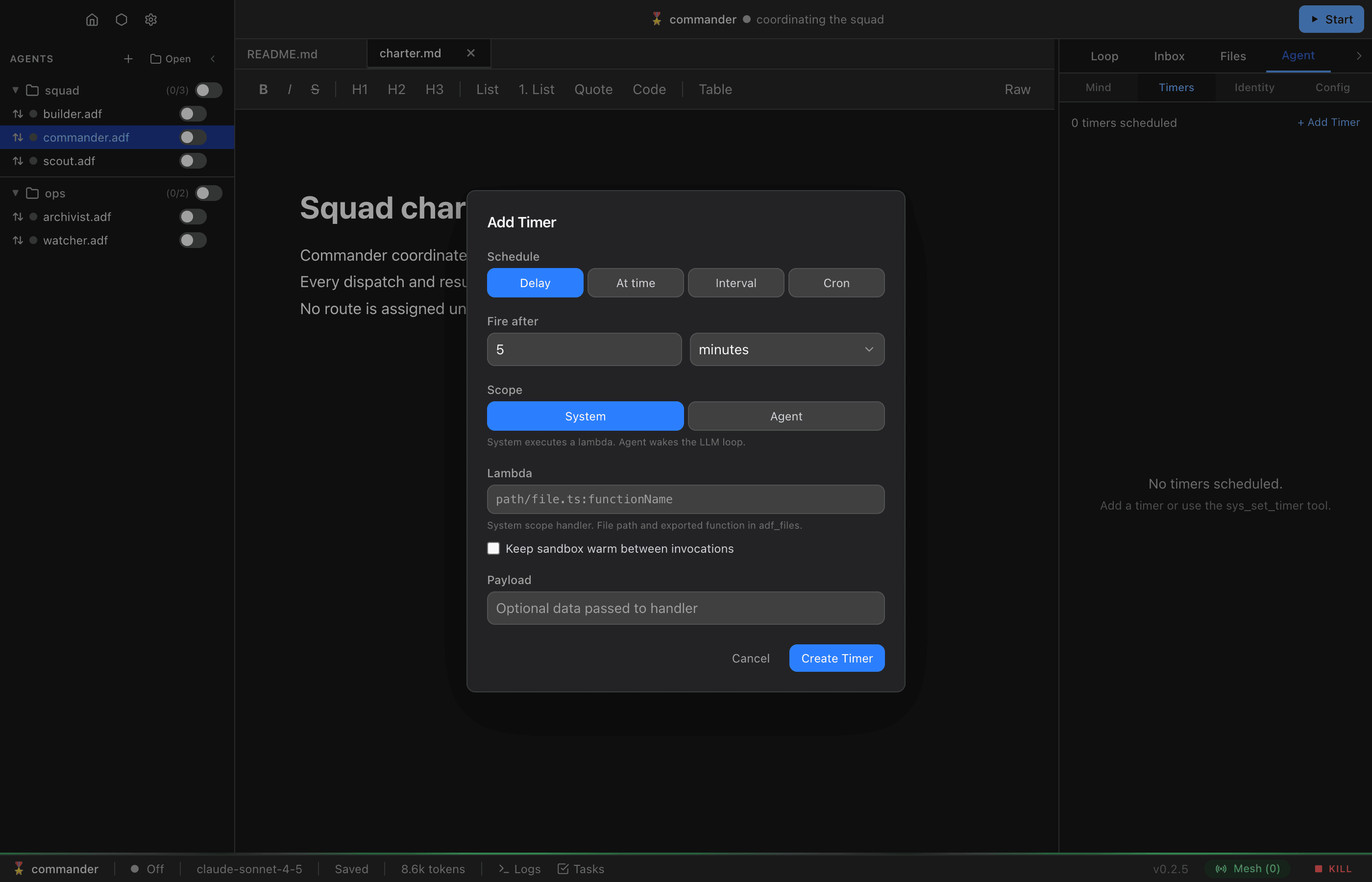Click the Mesh (0) status indicator
Screen dimensions: 1372x882
1247,869
